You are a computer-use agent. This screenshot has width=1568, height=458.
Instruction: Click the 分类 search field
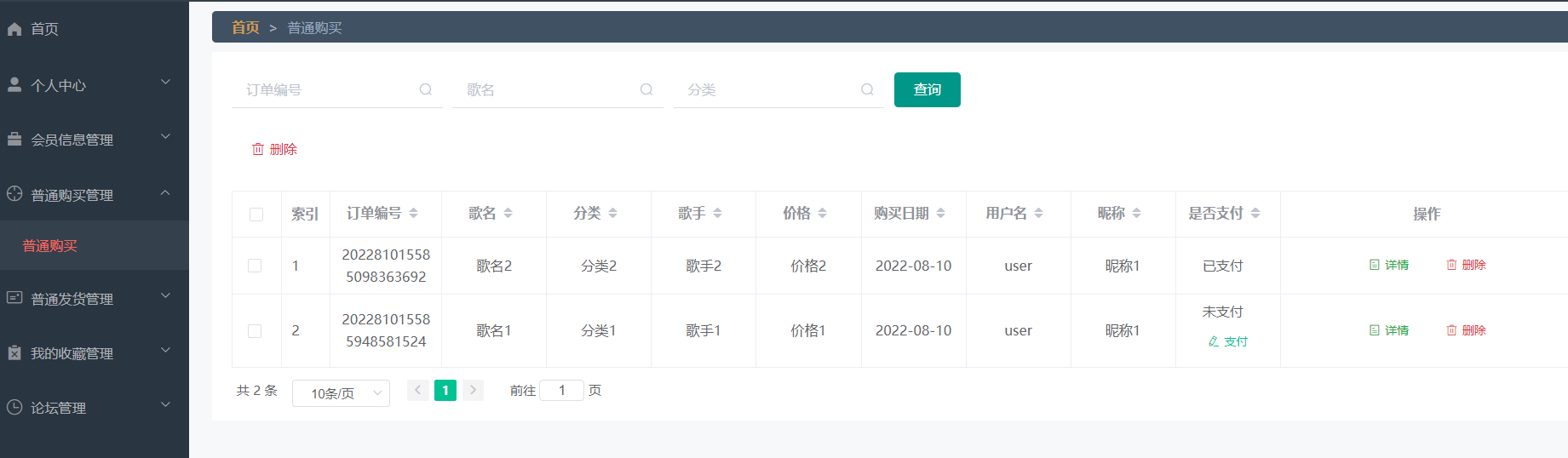pyautogui.click(x=778, y=89)
